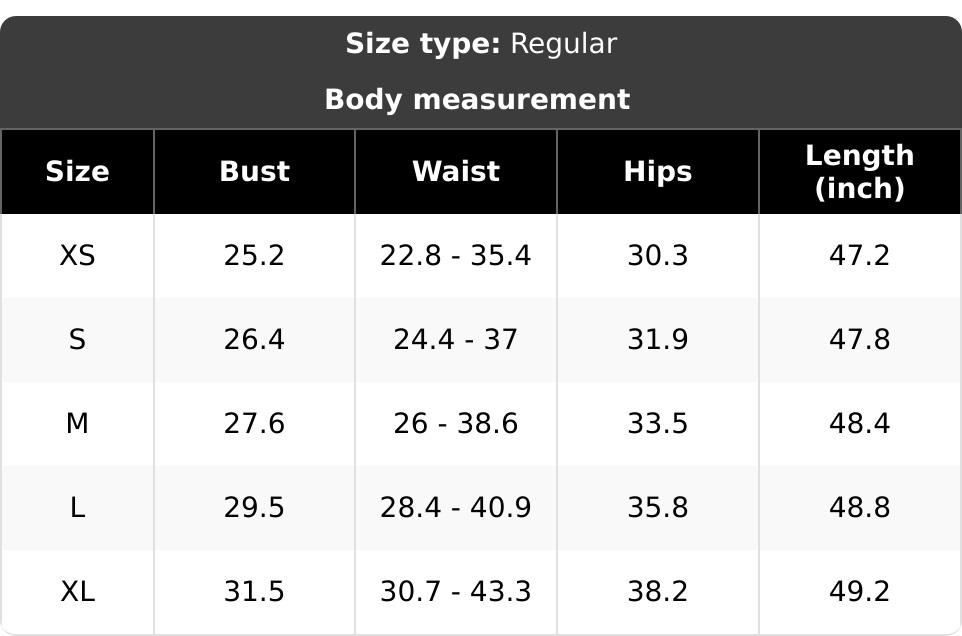Viewport: 962px width, 636px height.
Task: Select waist range 24.4 - 37
Action: click(x=456, y=339)
